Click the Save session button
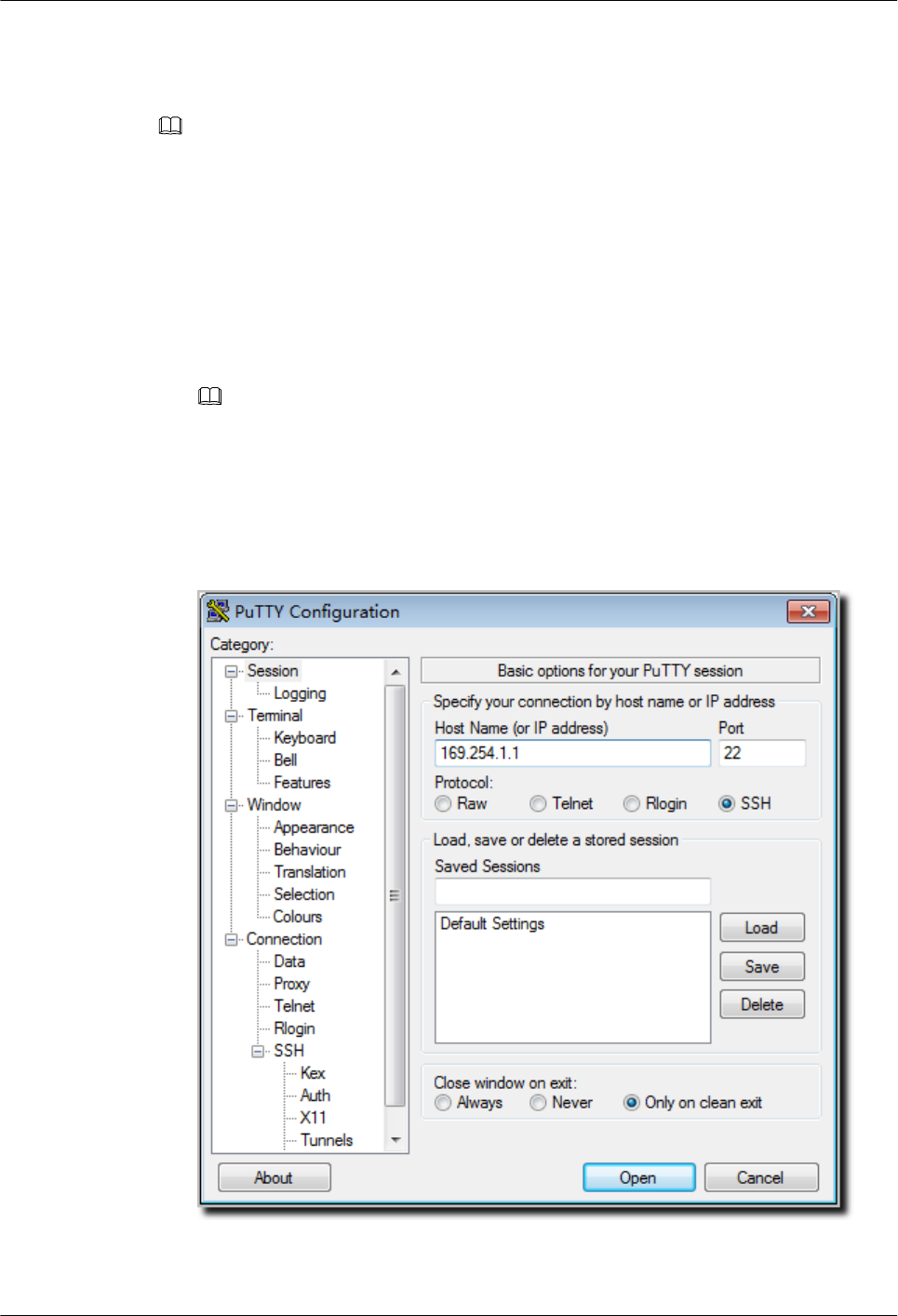The width and height of the screenshot is (898, 1316). (x=761, y=967)
